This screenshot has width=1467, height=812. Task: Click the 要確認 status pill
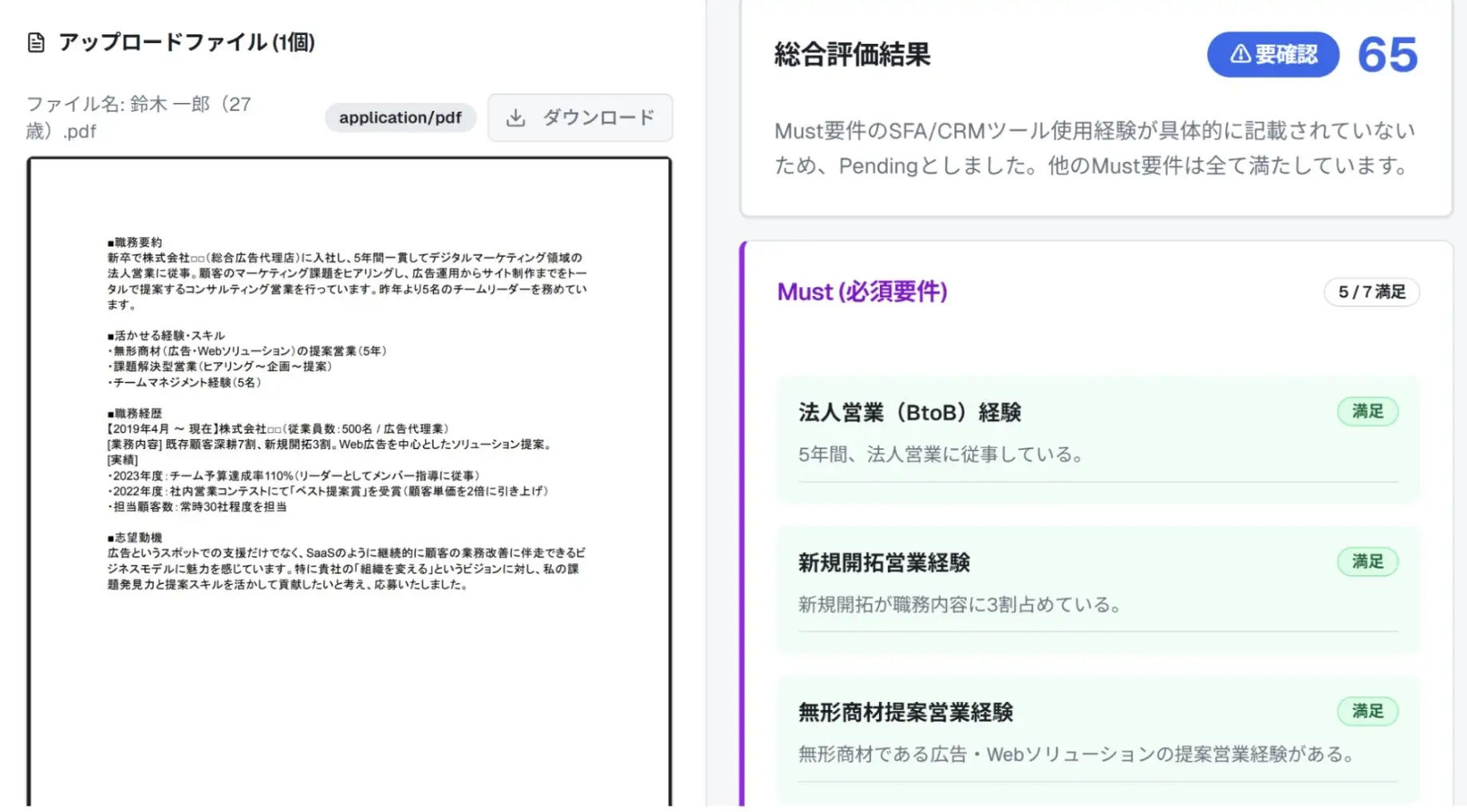(x=1272, y=54)
